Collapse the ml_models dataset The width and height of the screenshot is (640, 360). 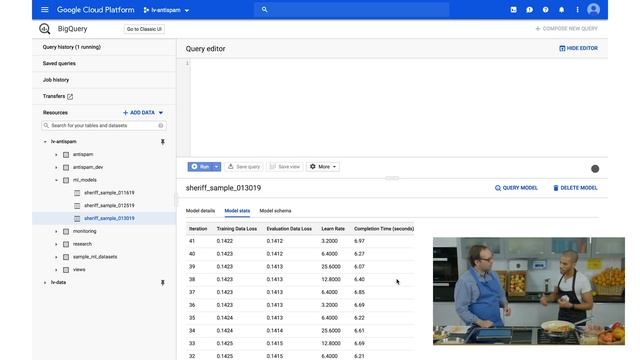pos(56,180)
